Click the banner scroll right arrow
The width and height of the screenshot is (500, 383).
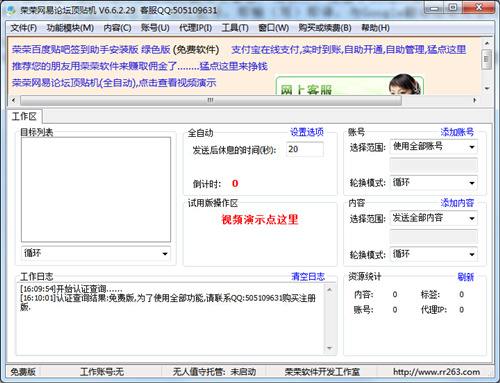(474, 100)
